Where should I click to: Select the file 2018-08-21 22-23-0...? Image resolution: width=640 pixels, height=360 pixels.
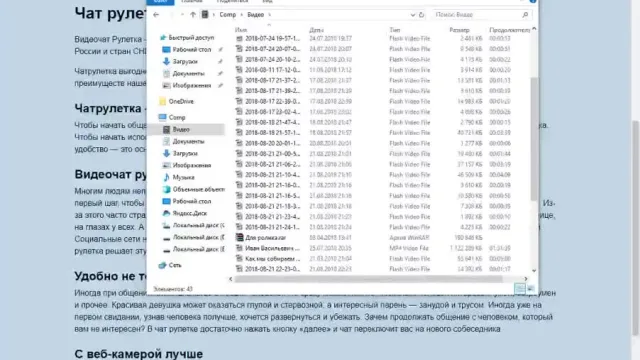(x=272, y=269)
